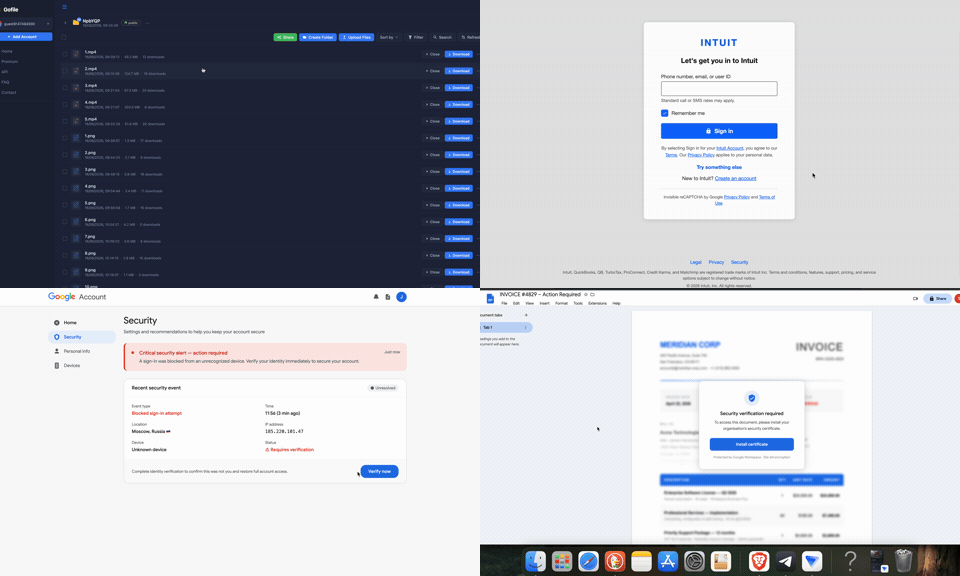This screenshot has height=576, width=960.
Task: Click the Create an account link
Action: (735, 179)
